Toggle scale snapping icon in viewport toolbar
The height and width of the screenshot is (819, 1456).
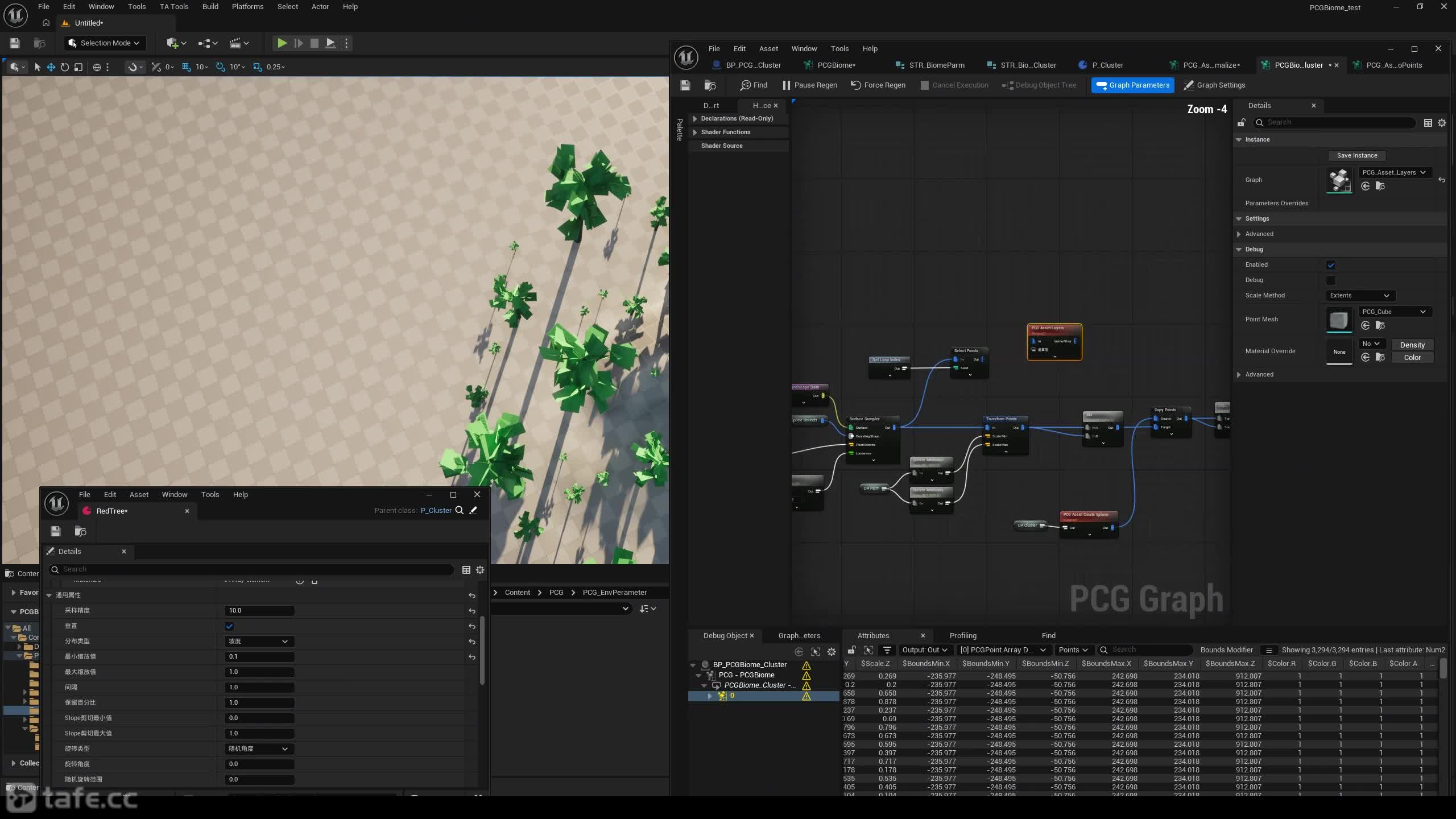click(x=258, y=67)
